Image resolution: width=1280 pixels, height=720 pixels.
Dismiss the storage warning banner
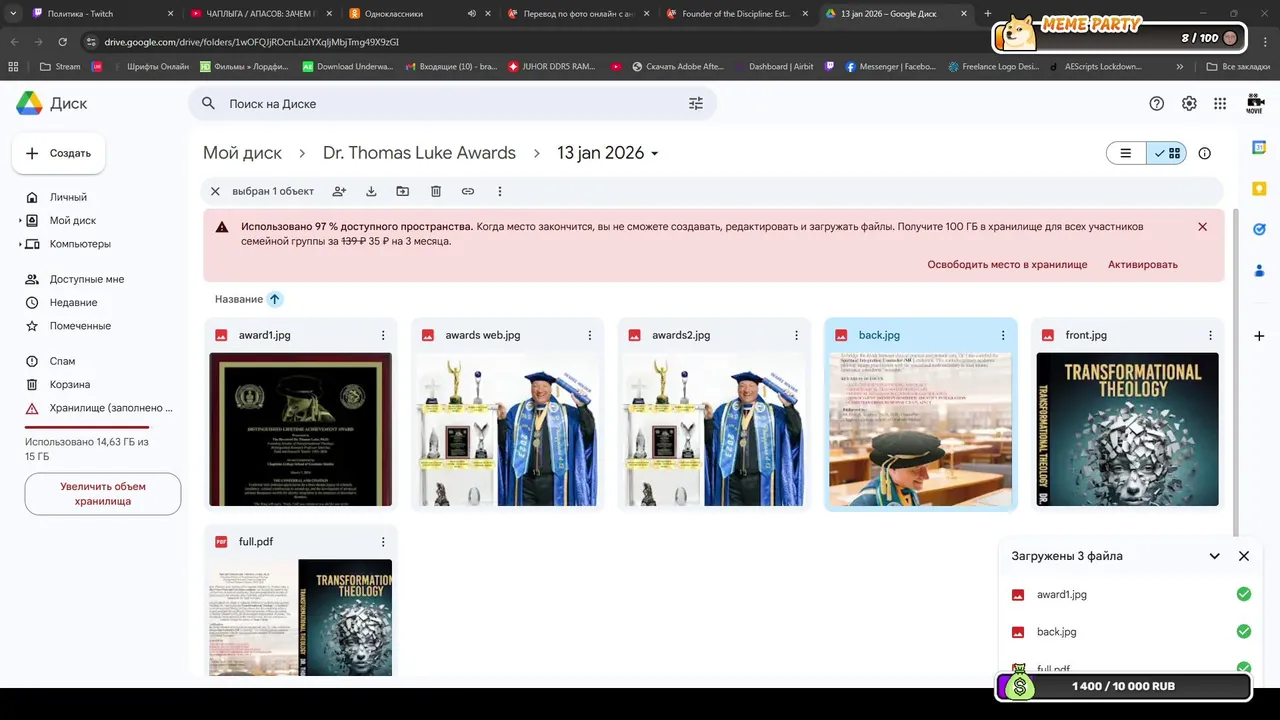[x=1202, y=227]
